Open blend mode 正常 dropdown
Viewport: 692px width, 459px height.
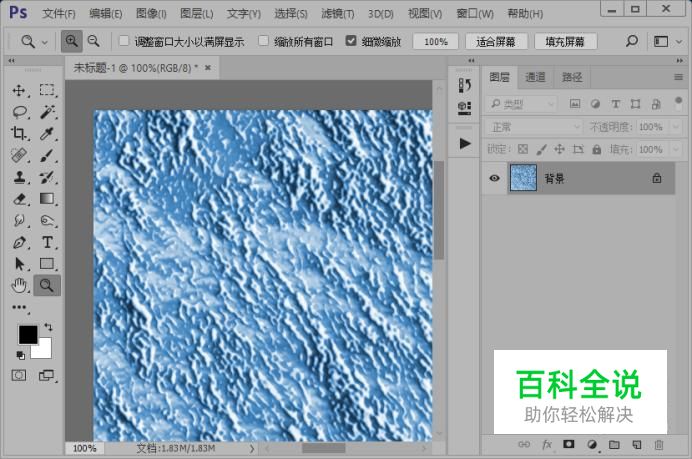(534, 127)
